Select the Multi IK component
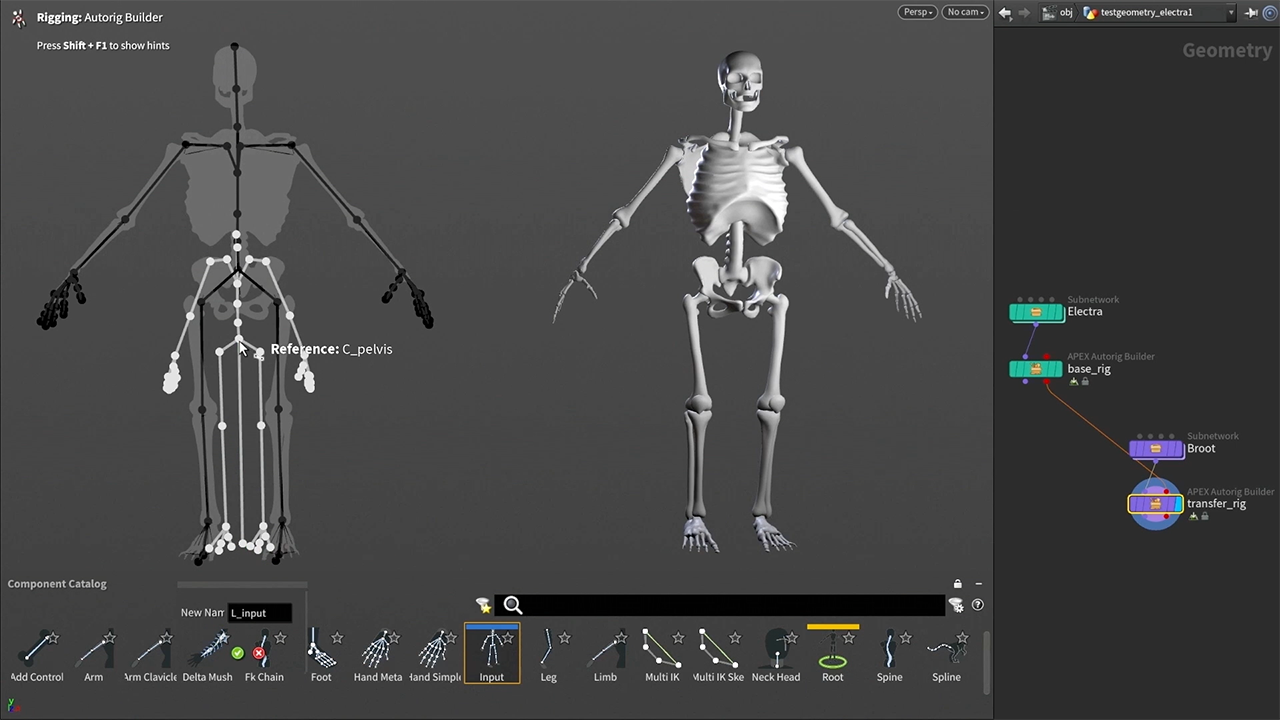 click(661, 653)
